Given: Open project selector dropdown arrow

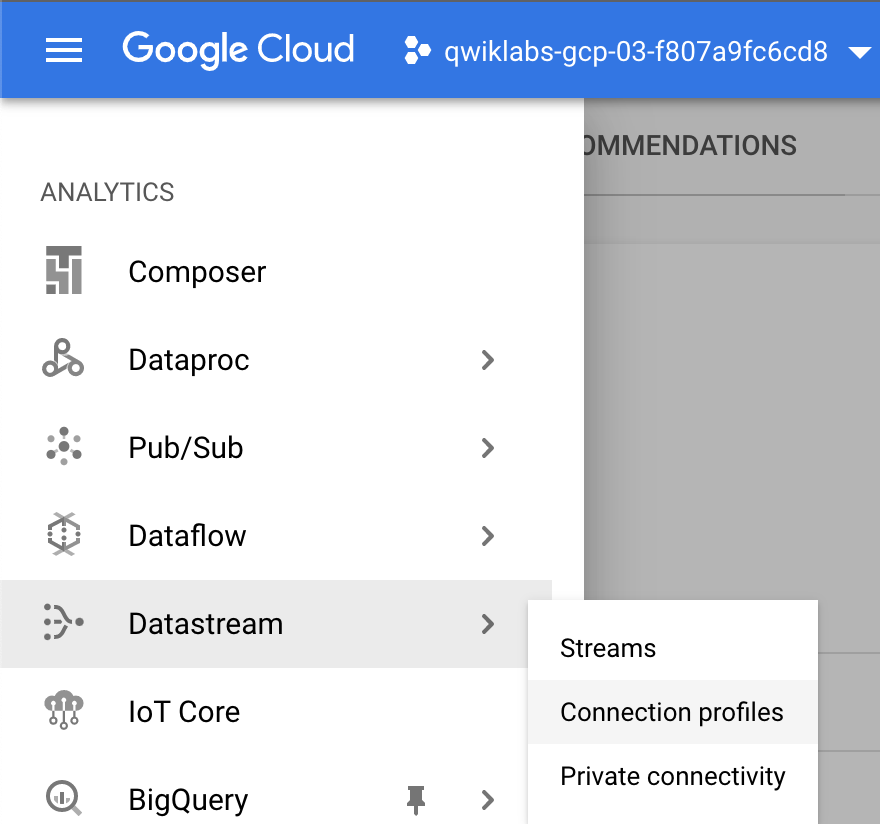Looking at the screenshot, I should [x=860, y=53].
